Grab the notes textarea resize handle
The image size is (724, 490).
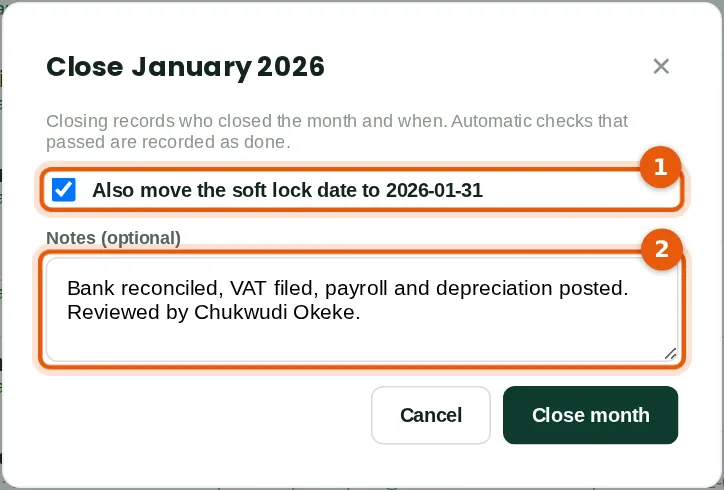[x=670, y=354]
